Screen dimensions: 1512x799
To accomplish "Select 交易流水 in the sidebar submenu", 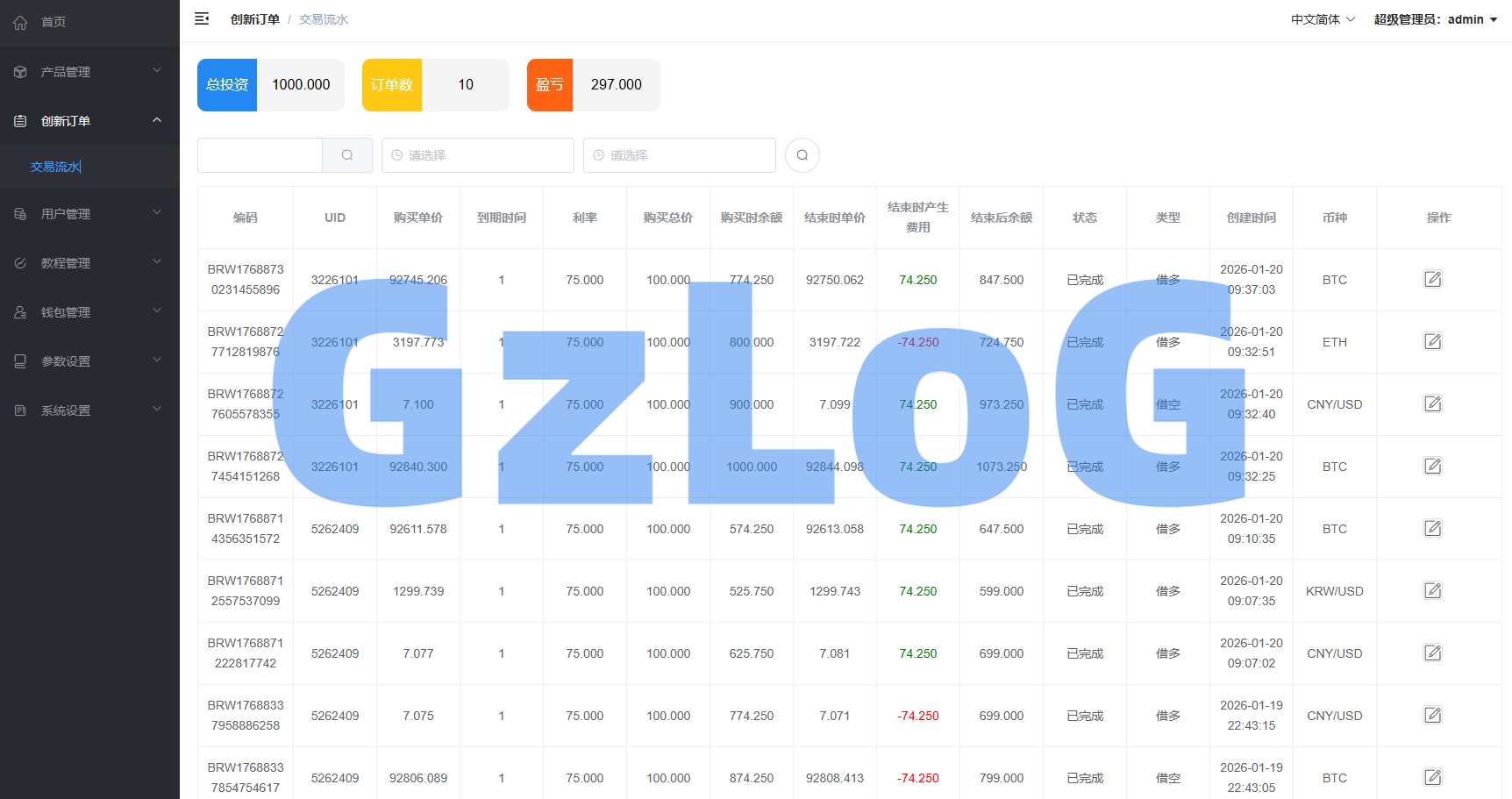I will pyautogui.click(x=55, y=167).
